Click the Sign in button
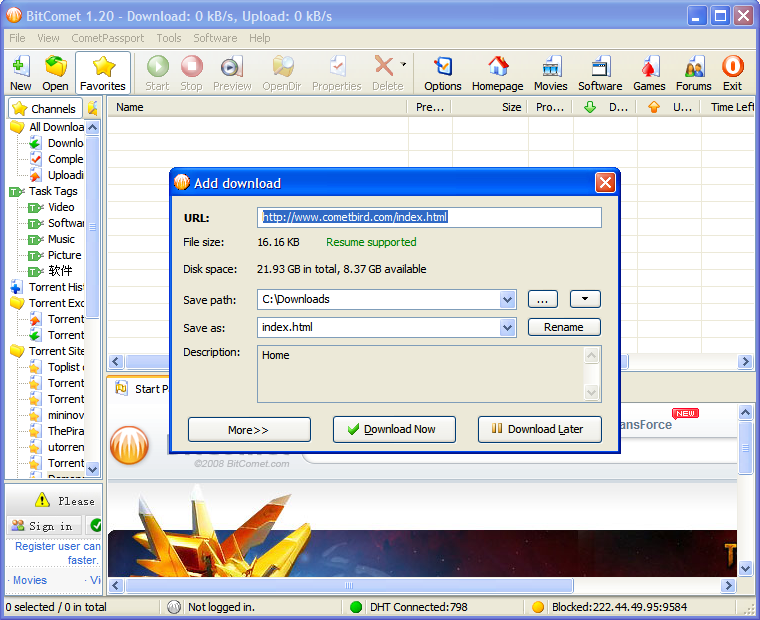The width and height of the screenshot is (760, 620). pos(44,525)
